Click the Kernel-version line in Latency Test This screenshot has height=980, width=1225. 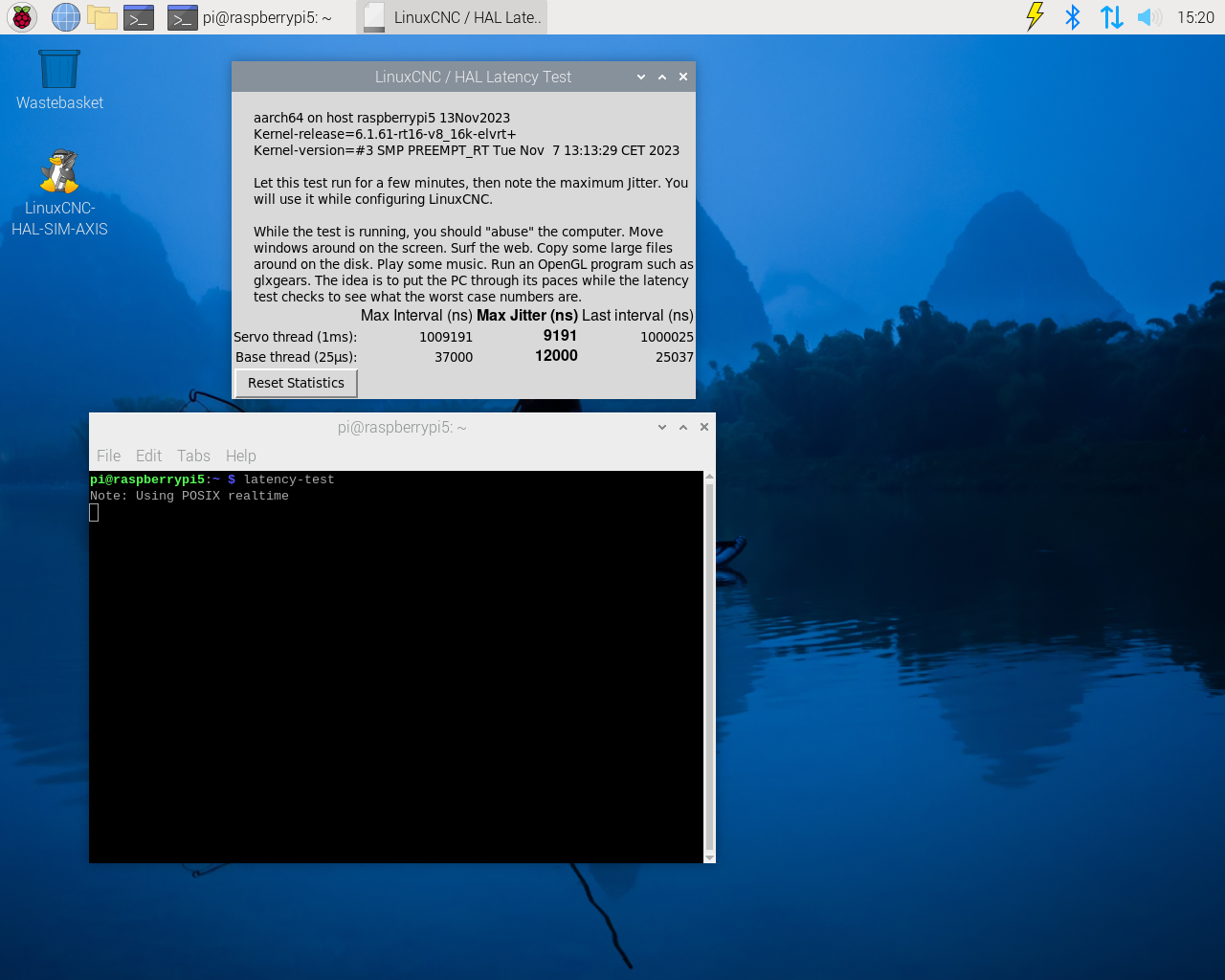pyautogui.click(x=466, y=150)
